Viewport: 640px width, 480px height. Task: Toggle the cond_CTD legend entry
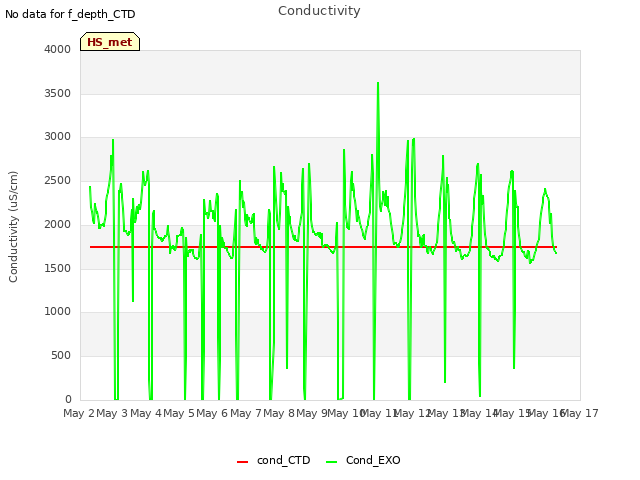click(273, 461)
